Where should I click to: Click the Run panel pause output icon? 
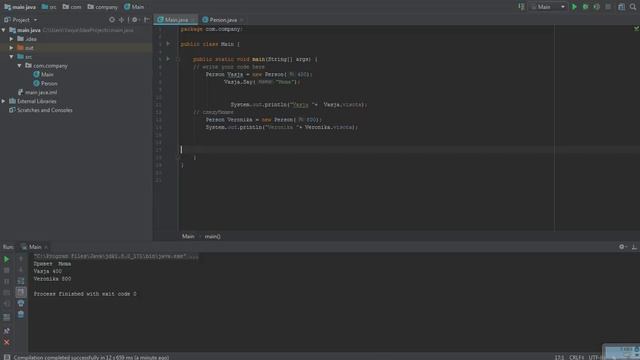tap(7, 281)
